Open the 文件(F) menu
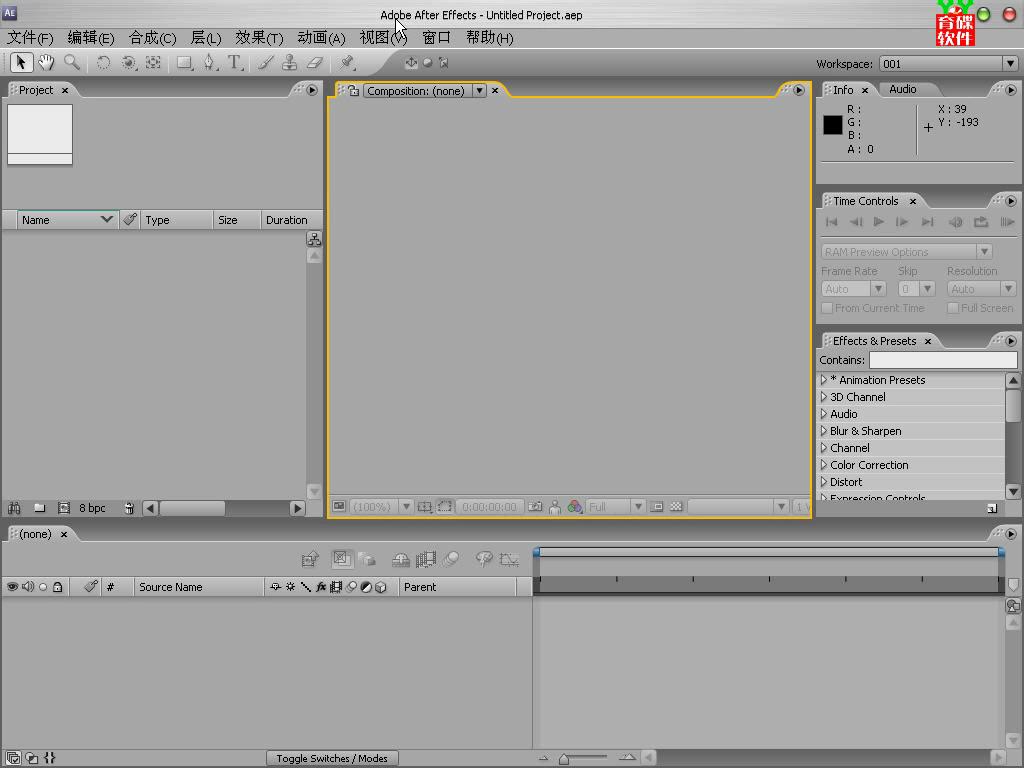 [x=29, y=38]
